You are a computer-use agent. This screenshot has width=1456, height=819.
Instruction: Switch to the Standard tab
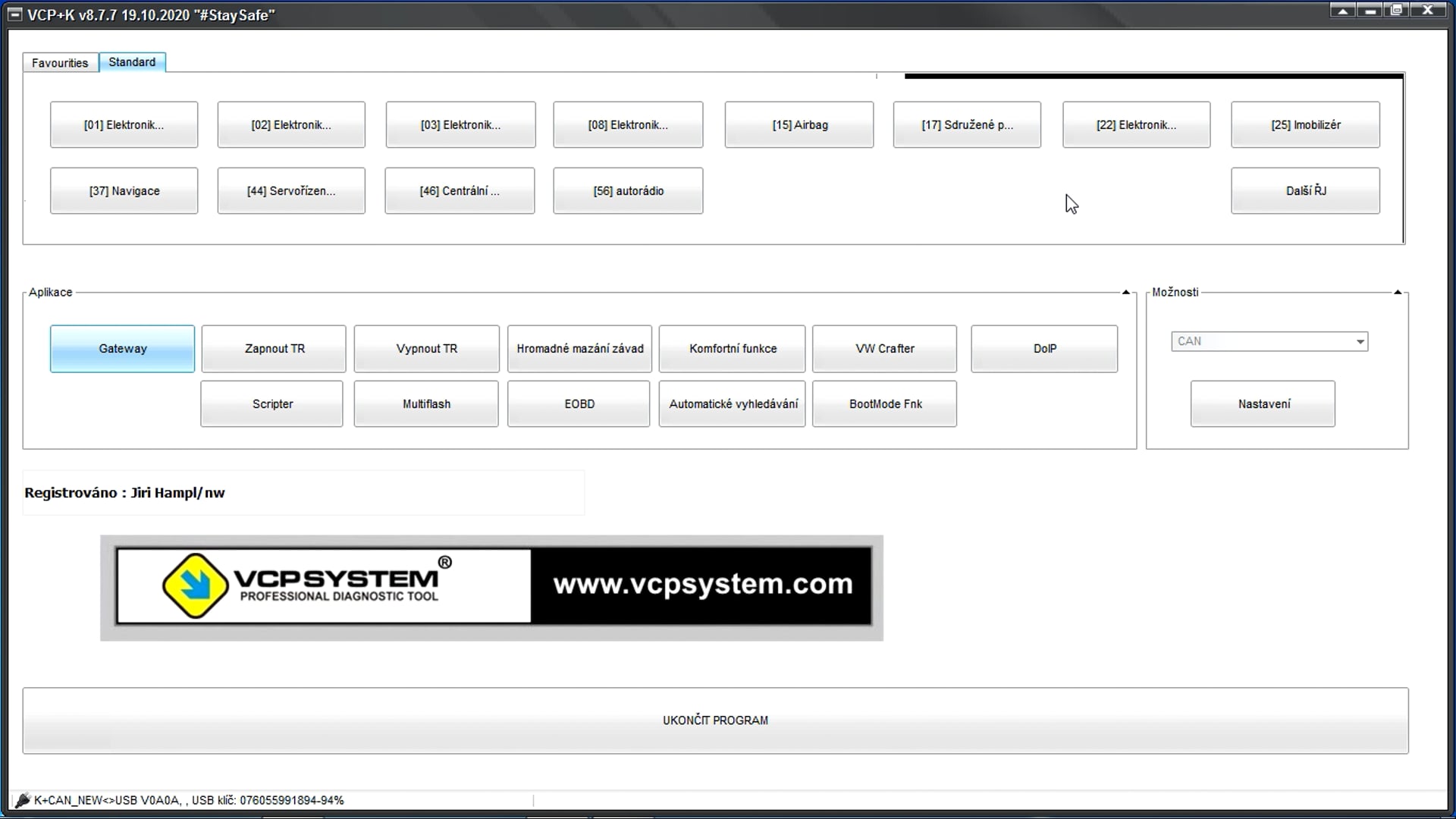(x=132, y=62)
